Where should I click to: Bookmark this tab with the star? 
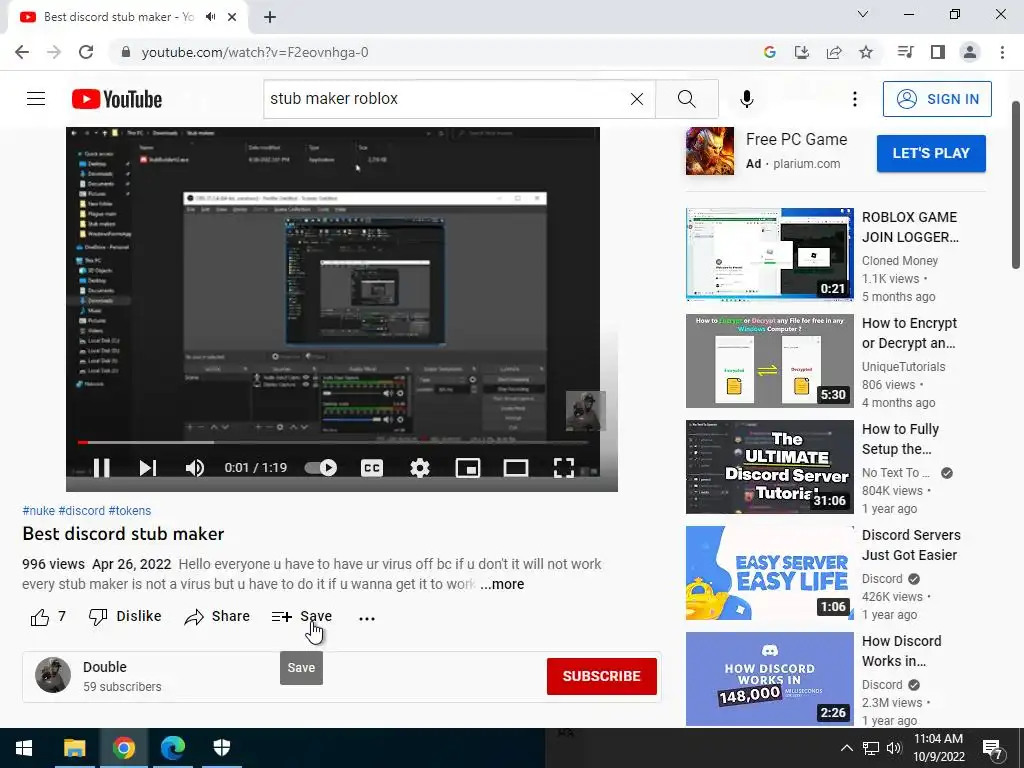[x=866, y=52]
